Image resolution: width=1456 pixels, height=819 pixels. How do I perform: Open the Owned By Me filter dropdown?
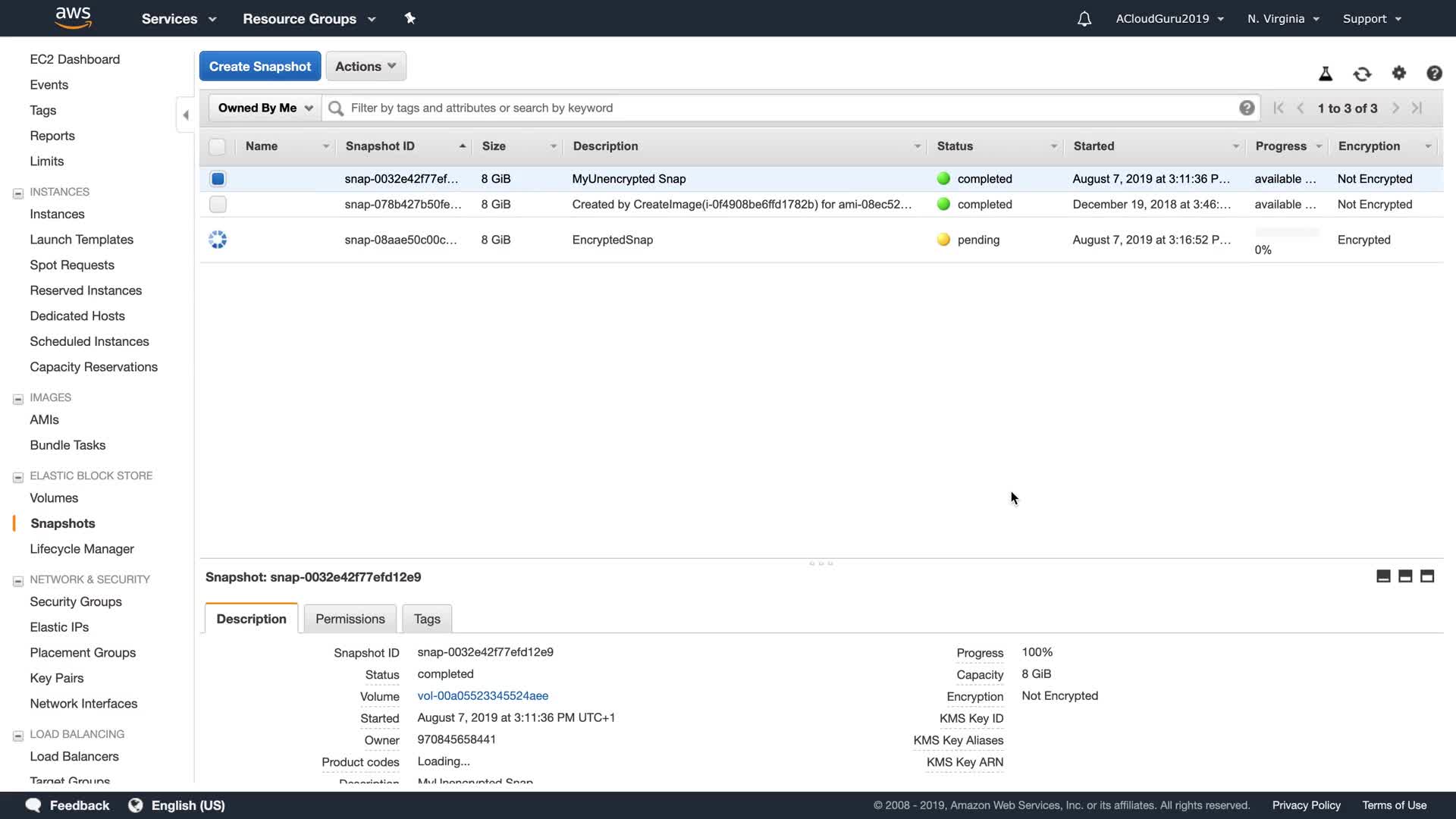pyautogui.click(x=265, y=108)
